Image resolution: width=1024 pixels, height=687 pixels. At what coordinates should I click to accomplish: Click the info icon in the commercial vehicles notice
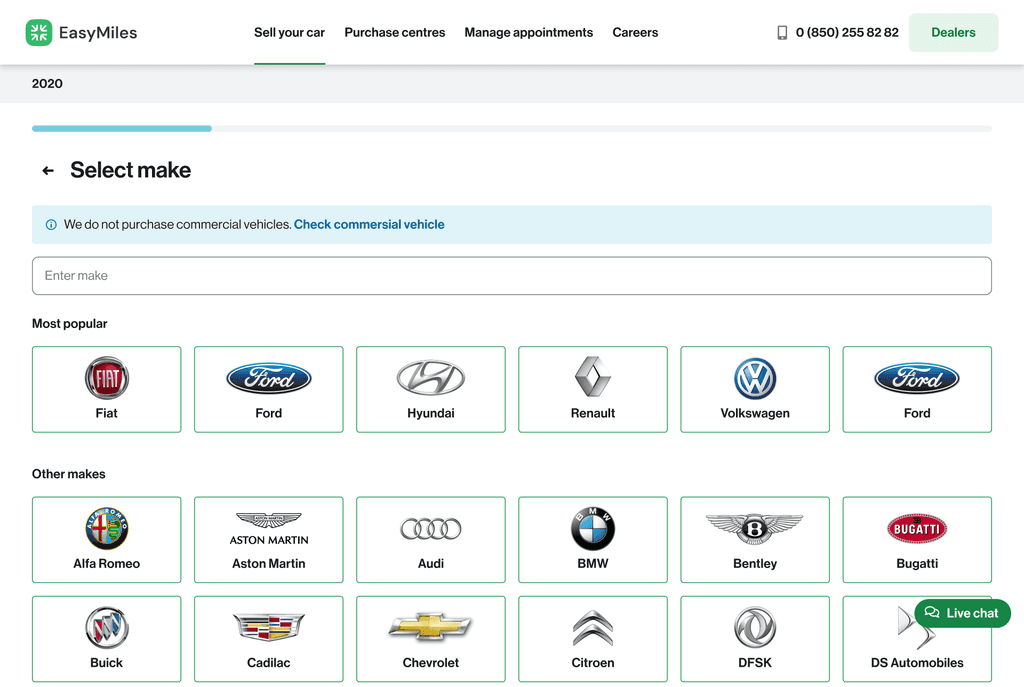coord(51,225)
